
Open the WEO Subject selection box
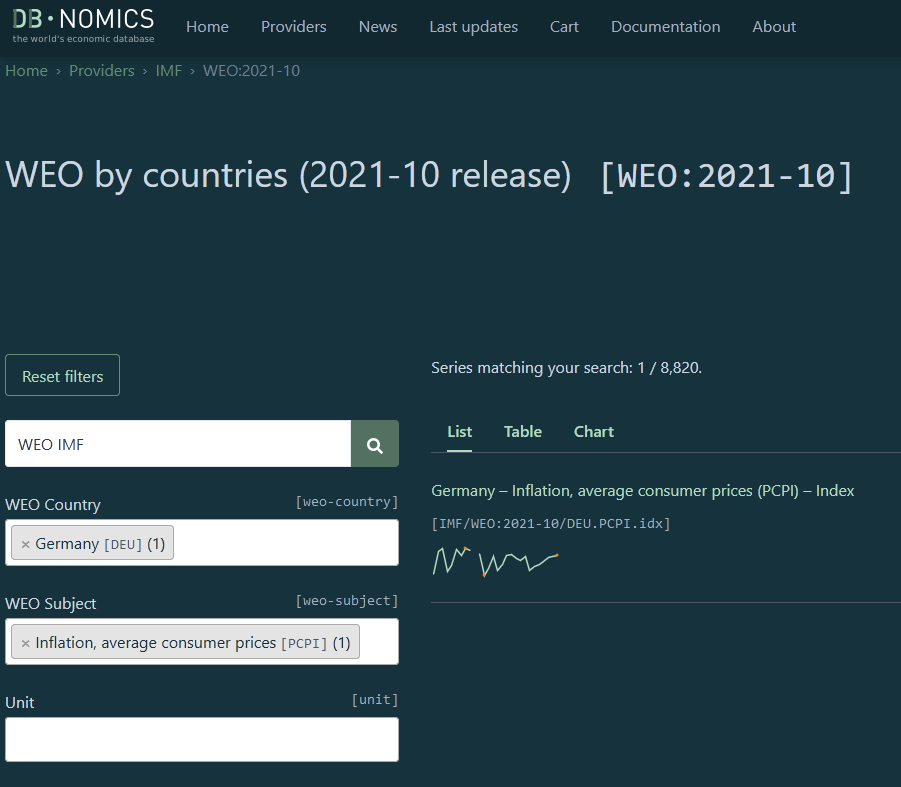pos(202,642)
